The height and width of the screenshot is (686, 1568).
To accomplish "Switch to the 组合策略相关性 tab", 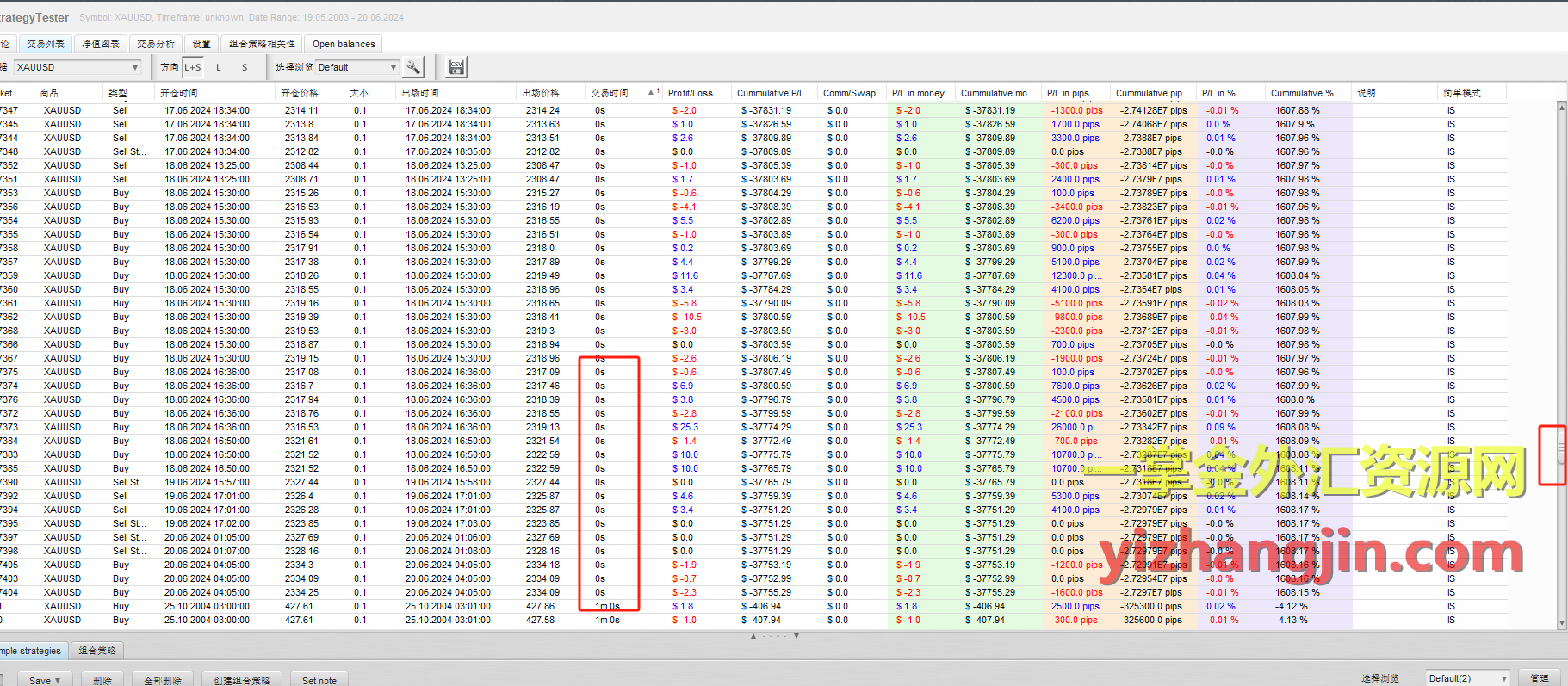I will (x=262, y=44).
